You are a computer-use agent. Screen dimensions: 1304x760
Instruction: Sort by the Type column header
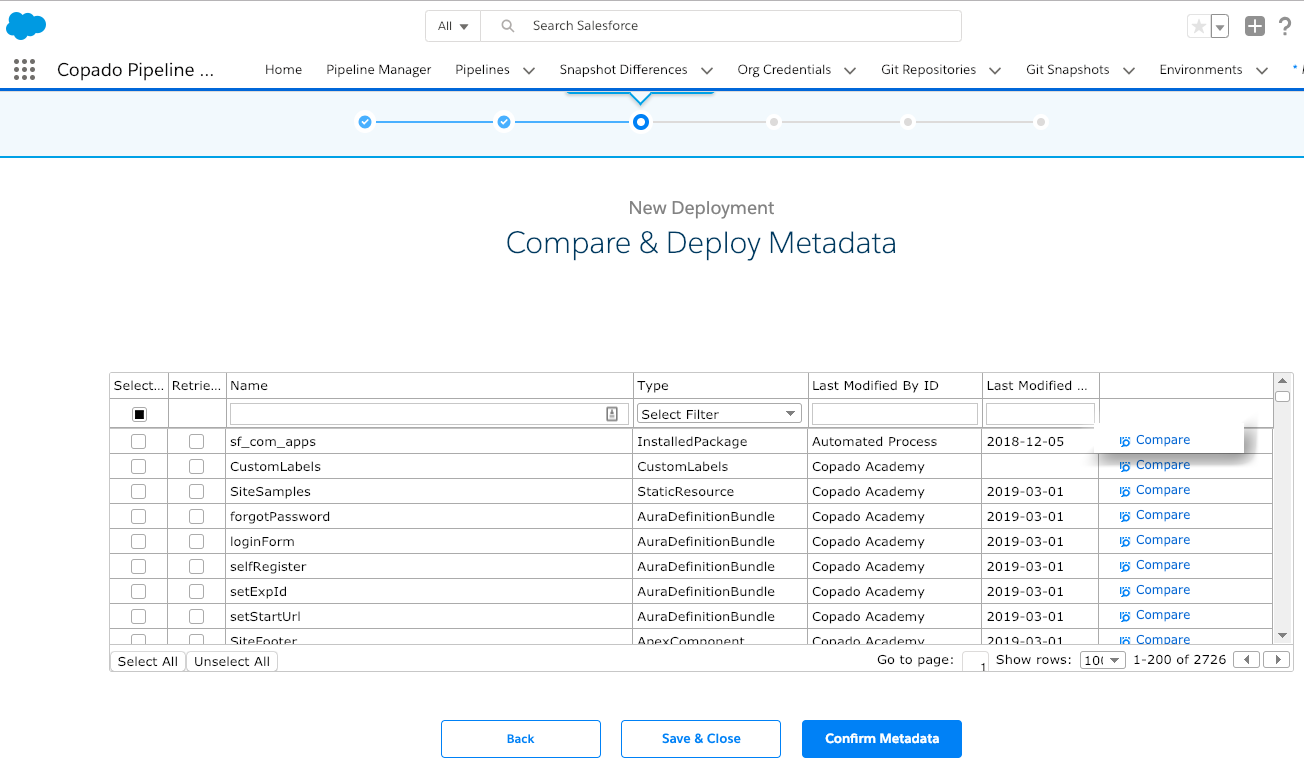[x=721, y=385]
